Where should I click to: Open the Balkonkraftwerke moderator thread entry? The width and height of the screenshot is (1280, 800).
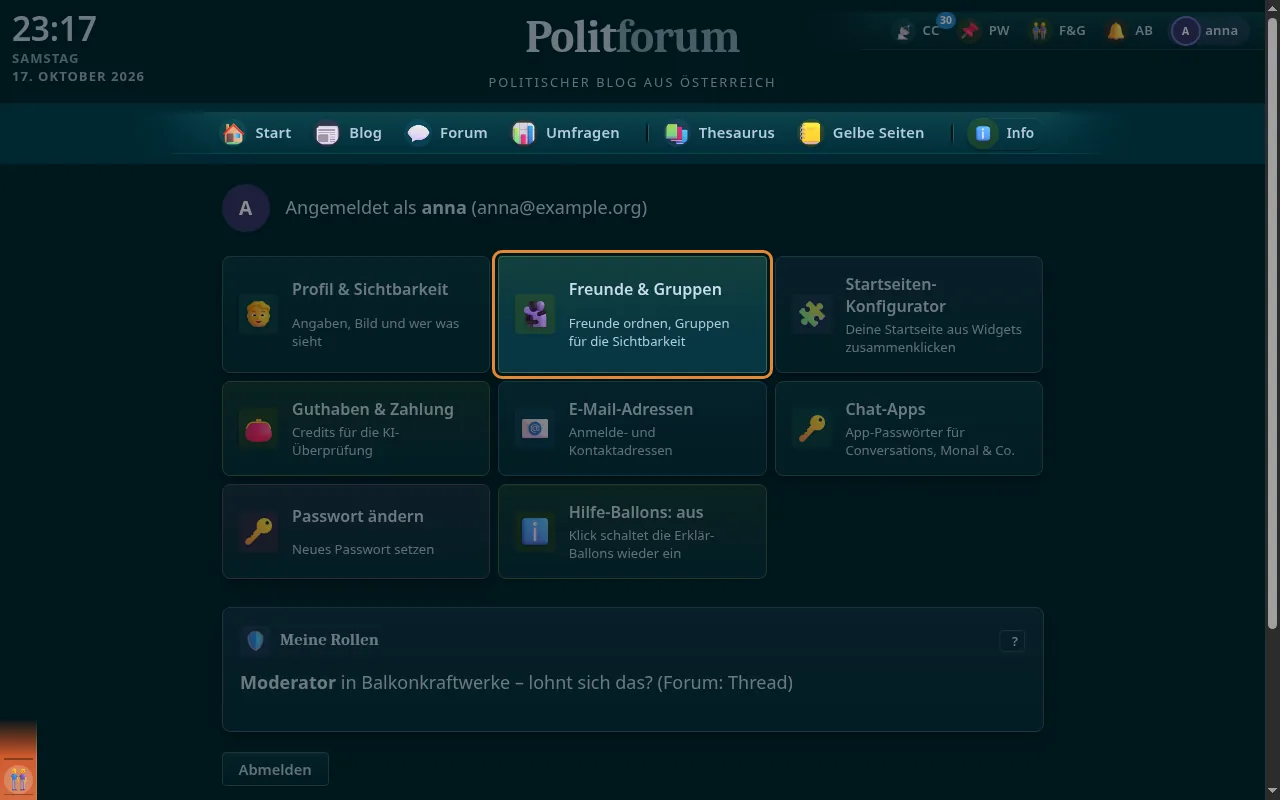coord(516,683)
